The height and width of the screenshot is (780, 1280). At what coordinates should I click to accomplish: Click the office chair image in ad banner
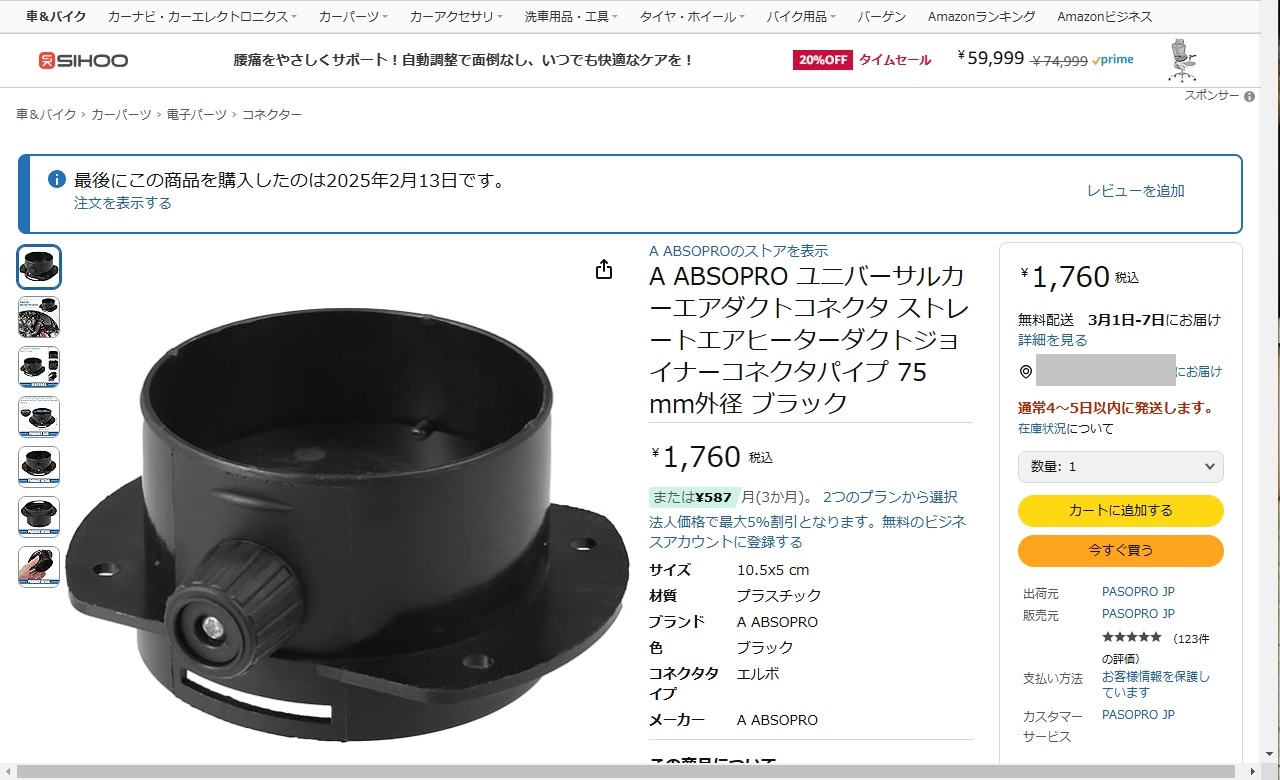click(x=1182, y=60)
